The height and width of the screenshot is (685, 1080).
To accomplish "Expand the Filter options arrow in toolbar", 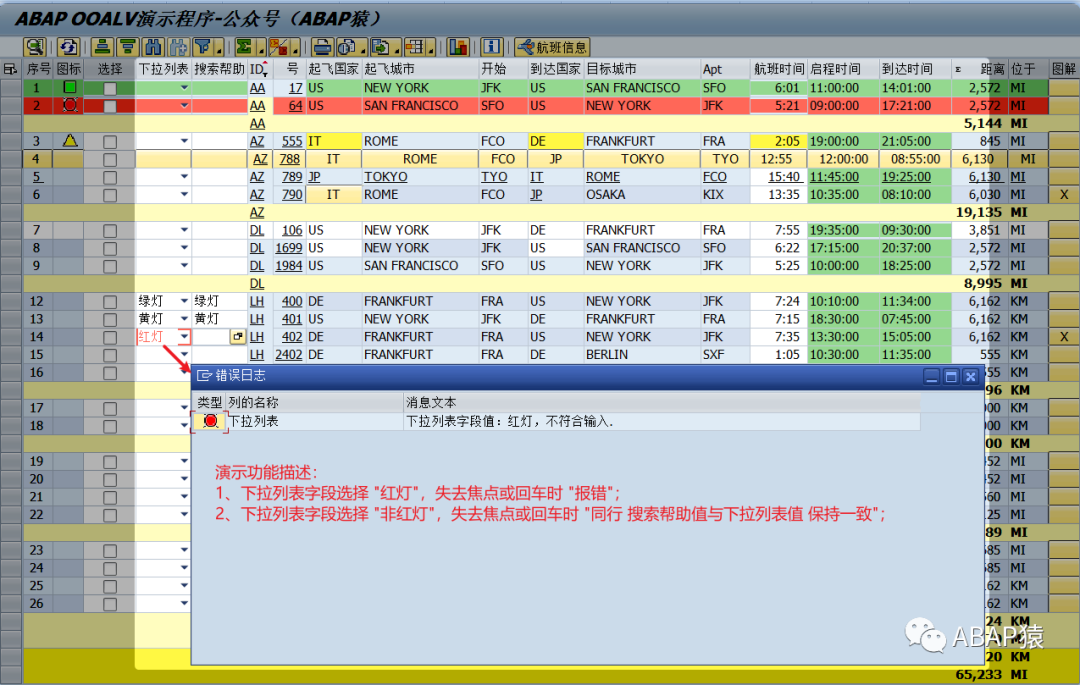I will click(218, 48).
